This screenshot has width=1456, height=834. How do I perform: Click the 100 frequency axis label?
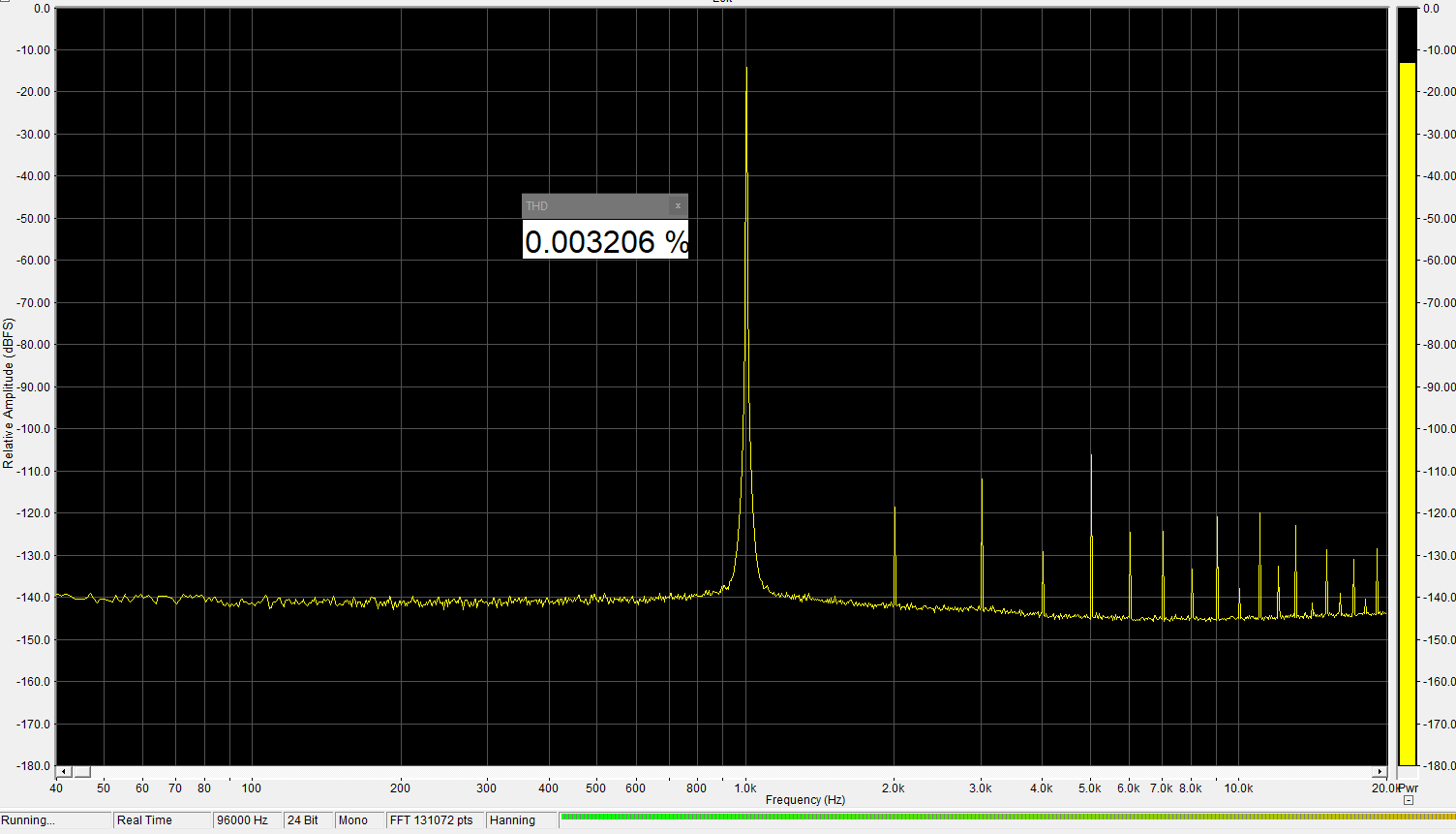252,788
